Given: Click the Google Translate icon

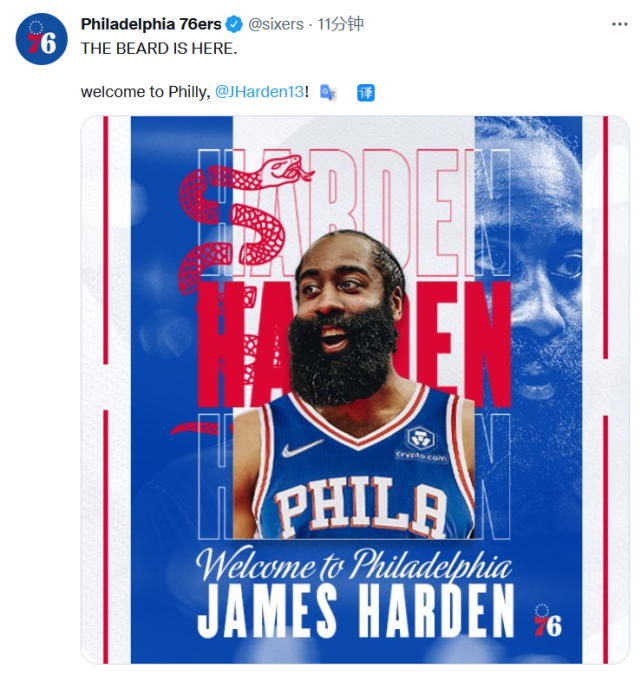Looking at the screenshot, I should [328, 93].
